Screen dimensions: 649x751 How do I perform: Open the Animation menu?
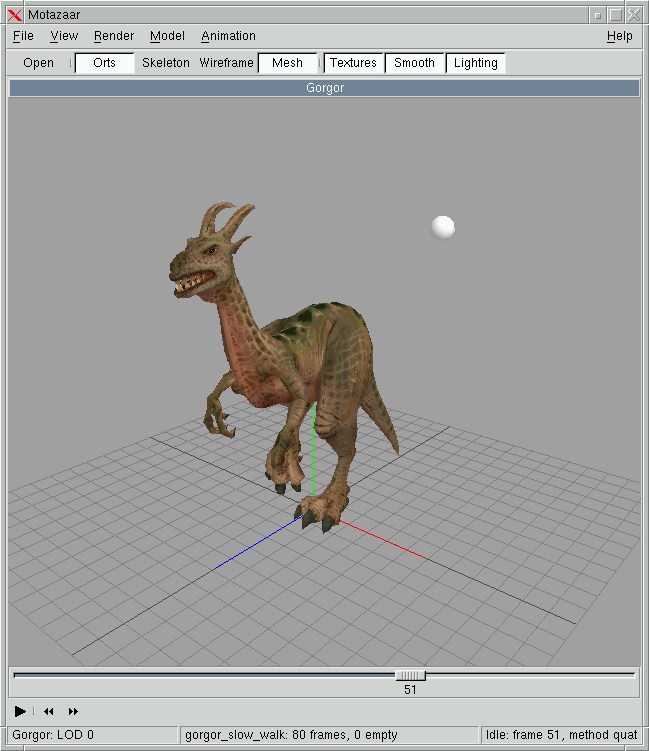[228, 36]
